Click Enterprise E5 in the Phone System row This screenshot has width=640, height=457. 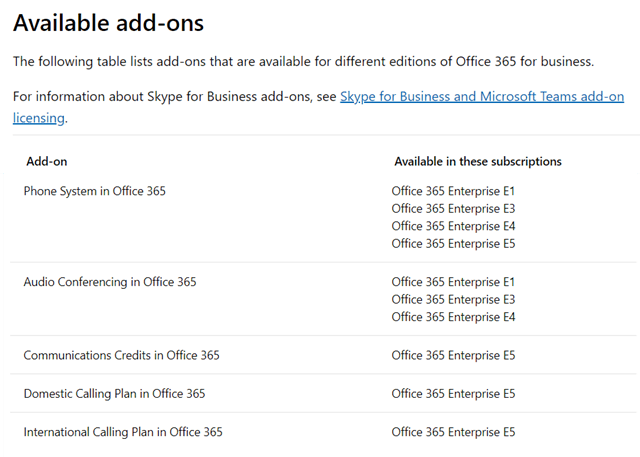[453, 244]
